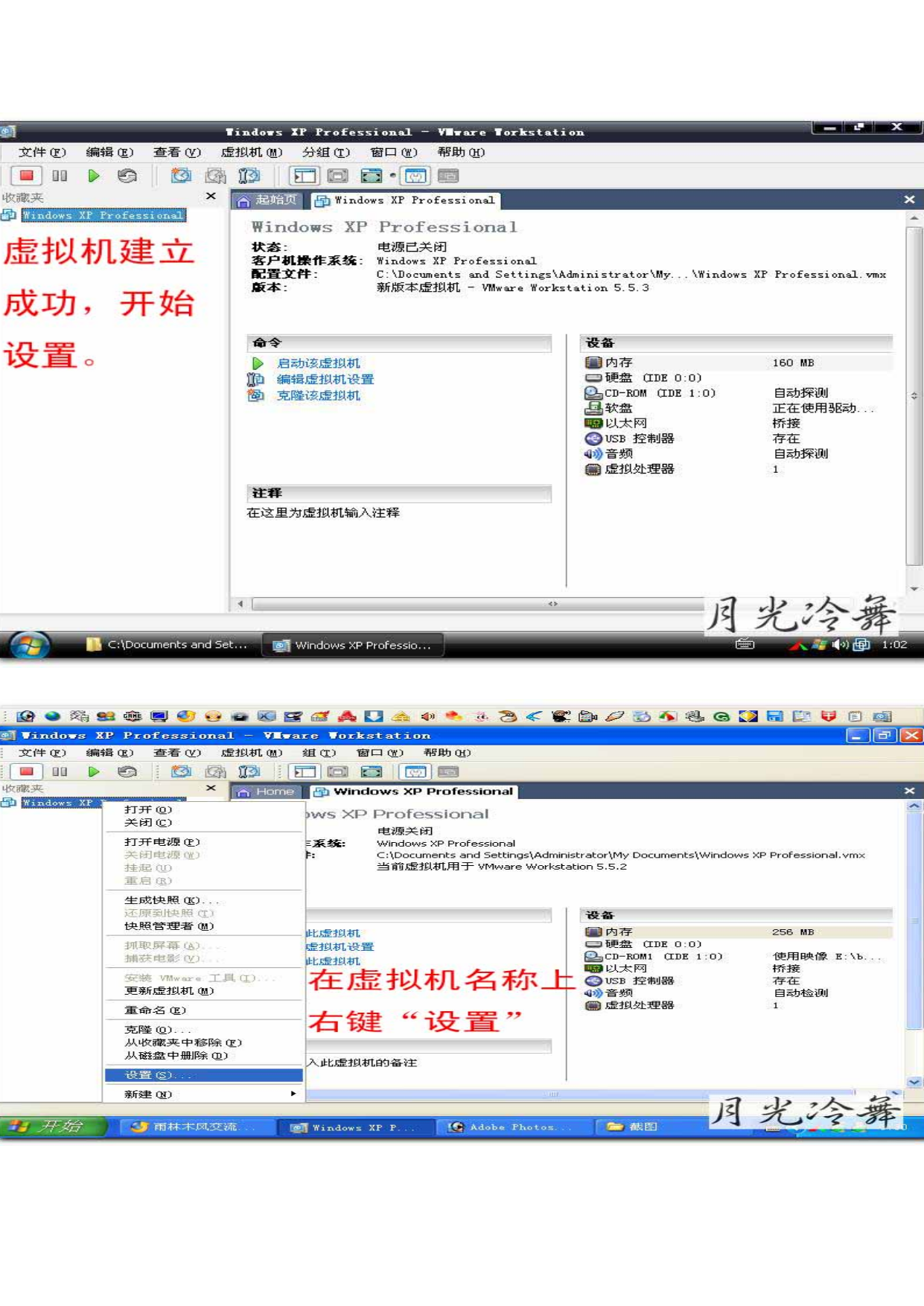Click the Quick Switch icon in top VMware toolbar
The width and height of the screenshot is (924, 1306).
coord(338,176)
